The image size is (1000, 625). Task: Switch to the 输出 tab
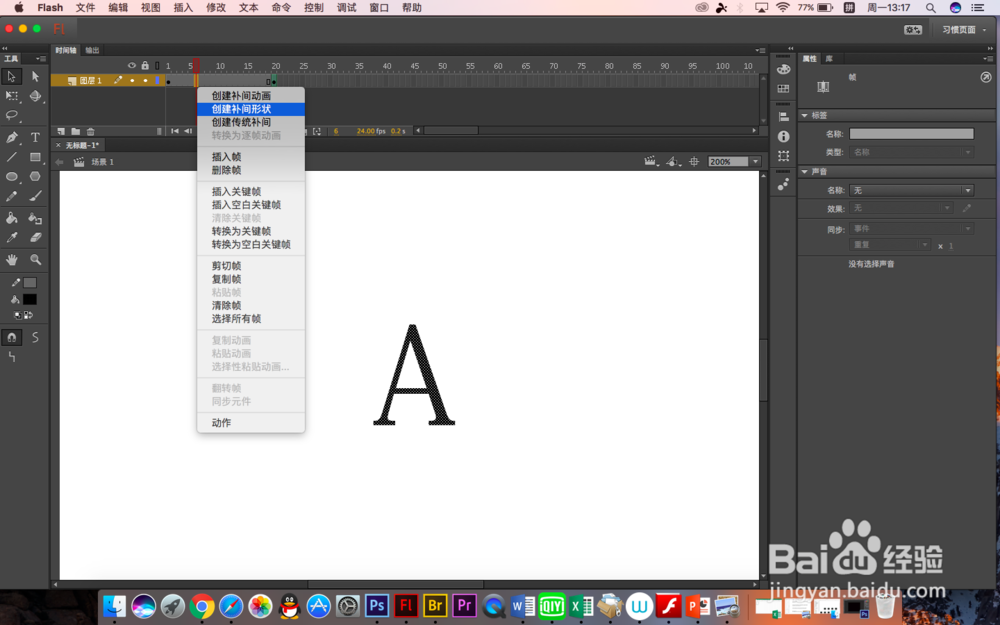pos(92,50)
